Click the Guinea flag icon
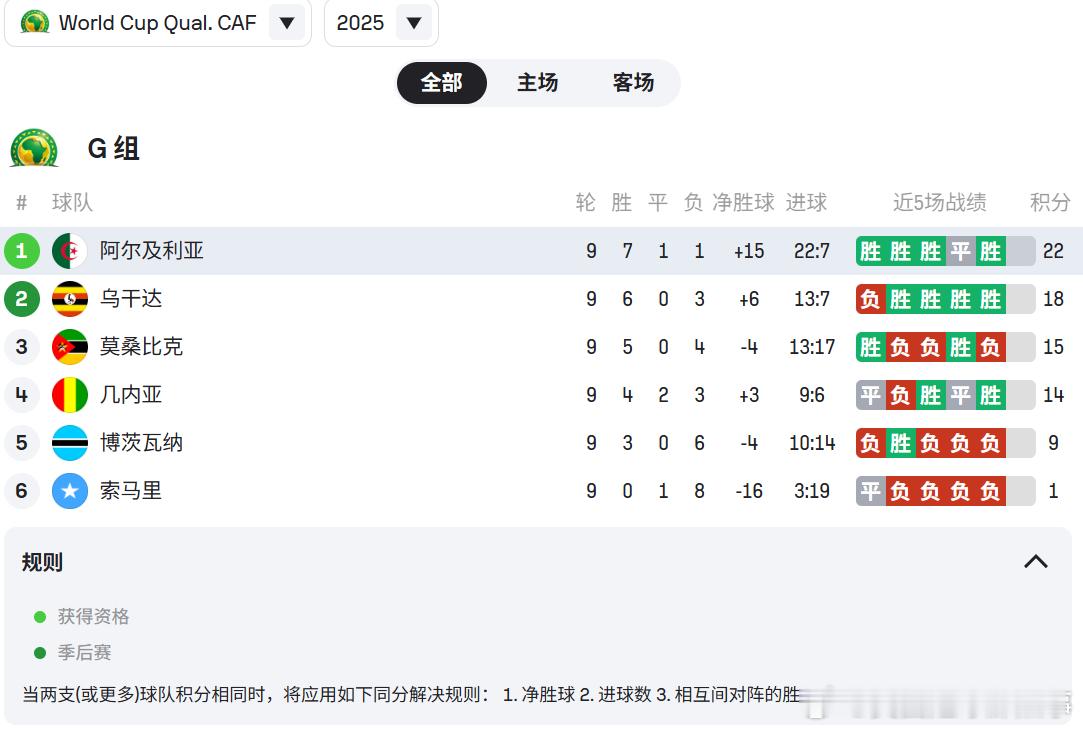This screenshot has height=730, width=1083. 70,395
